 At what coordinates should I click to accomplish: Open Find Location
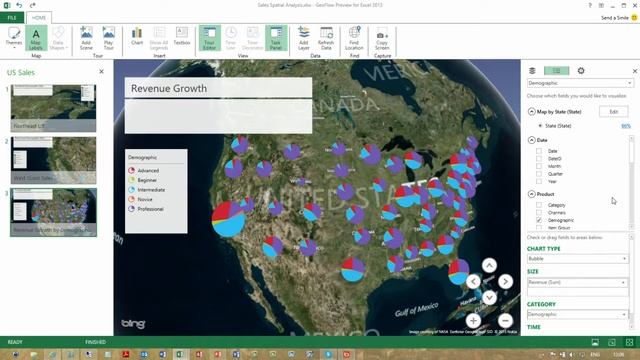point(354,38)
